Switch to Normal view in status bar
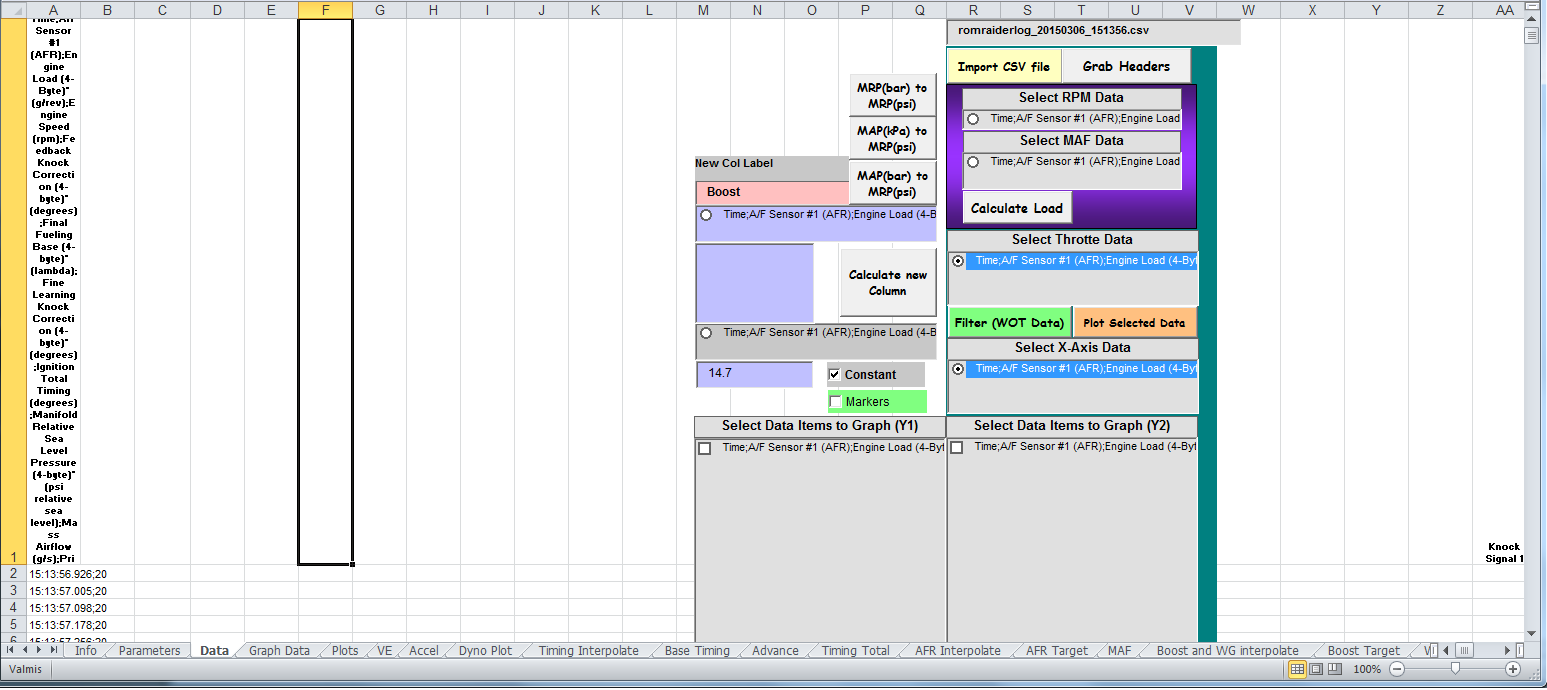1547x690 pixels. (x=1297, y=669)
